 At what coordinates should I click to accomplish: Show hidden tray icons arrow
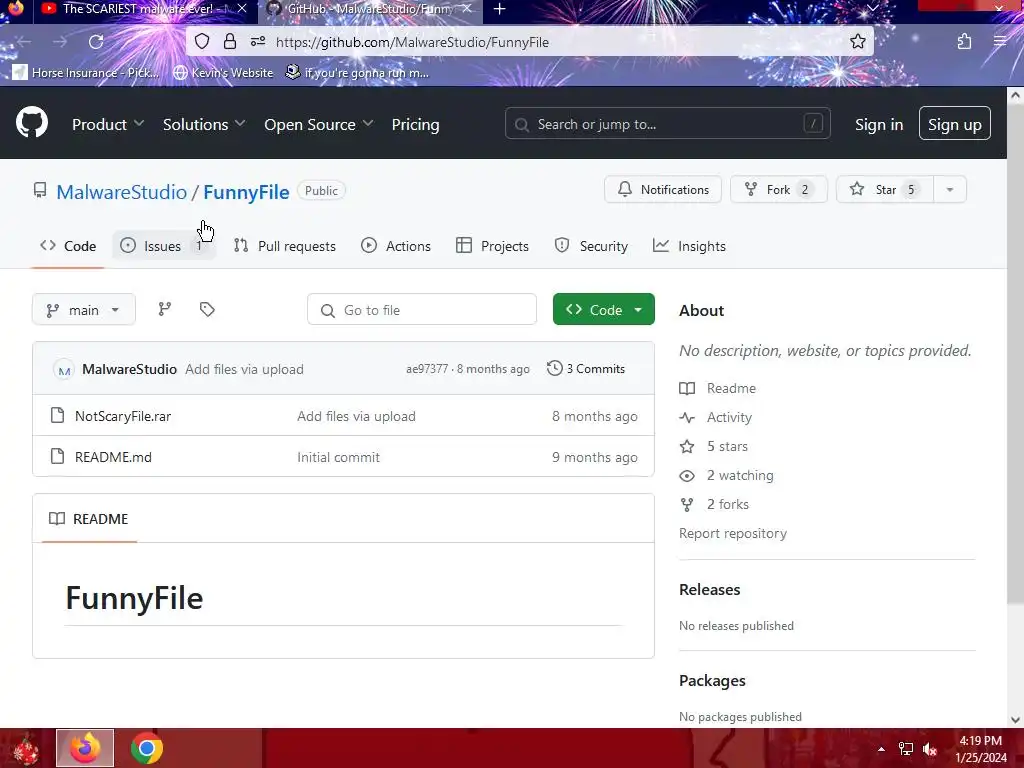(881, 749)
